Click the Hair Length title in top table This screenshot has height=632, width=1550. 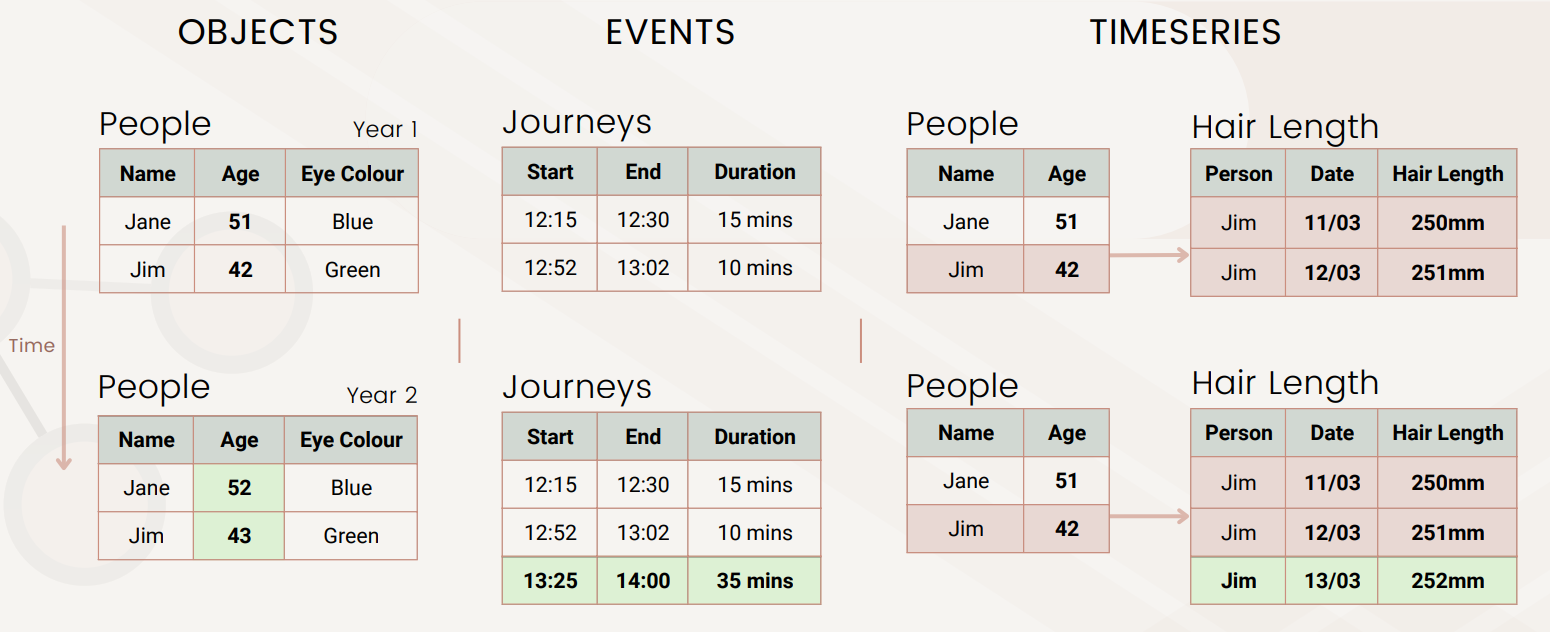click(x=1285, y=127)
